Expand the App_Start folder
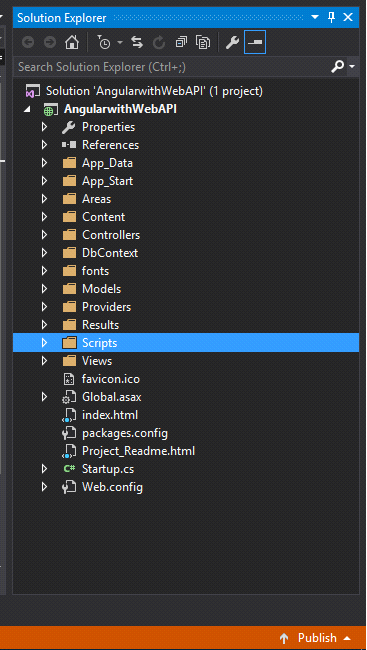The height and width of the screenshot is (650, 367). click(x=44, y=181)
